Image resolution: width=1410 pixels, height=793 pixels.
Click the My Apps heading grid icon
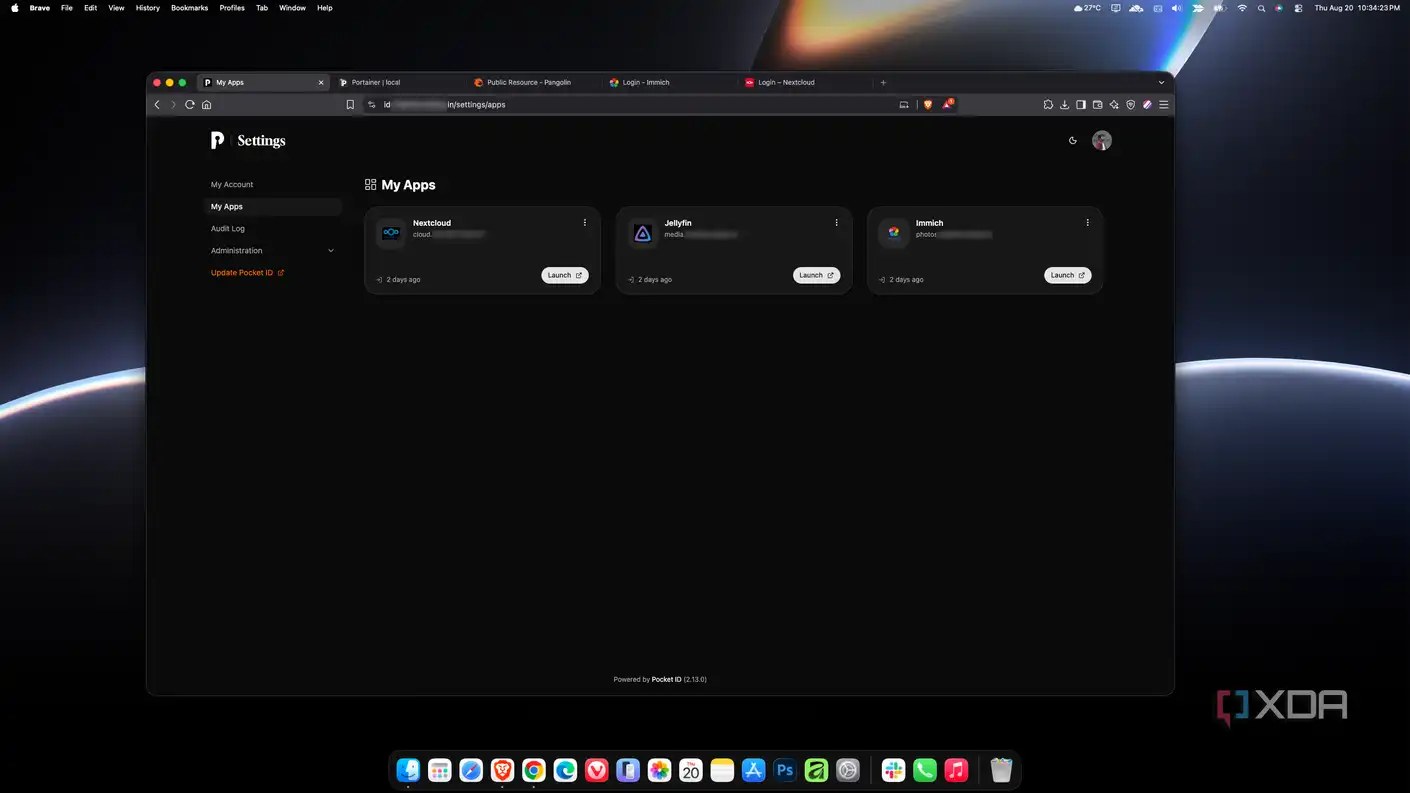tap(370, 185)
